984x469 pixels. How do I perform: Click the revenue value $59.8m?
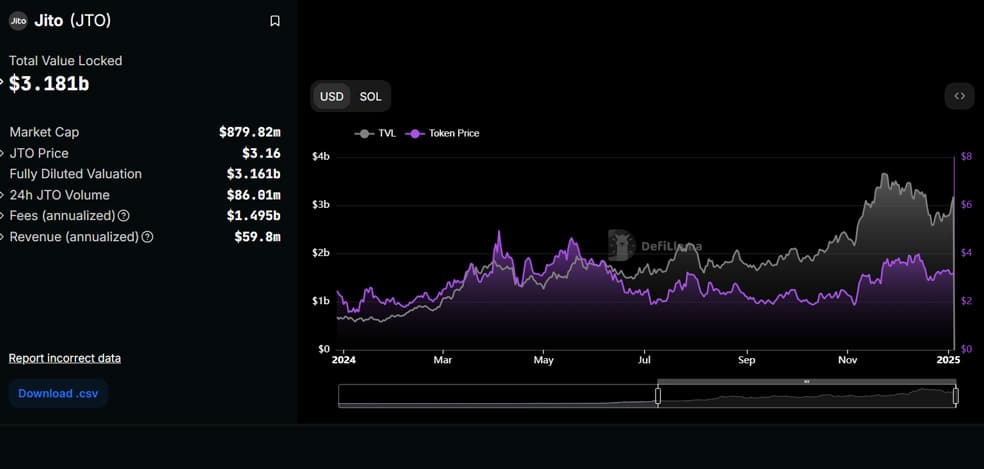(257, 237)
